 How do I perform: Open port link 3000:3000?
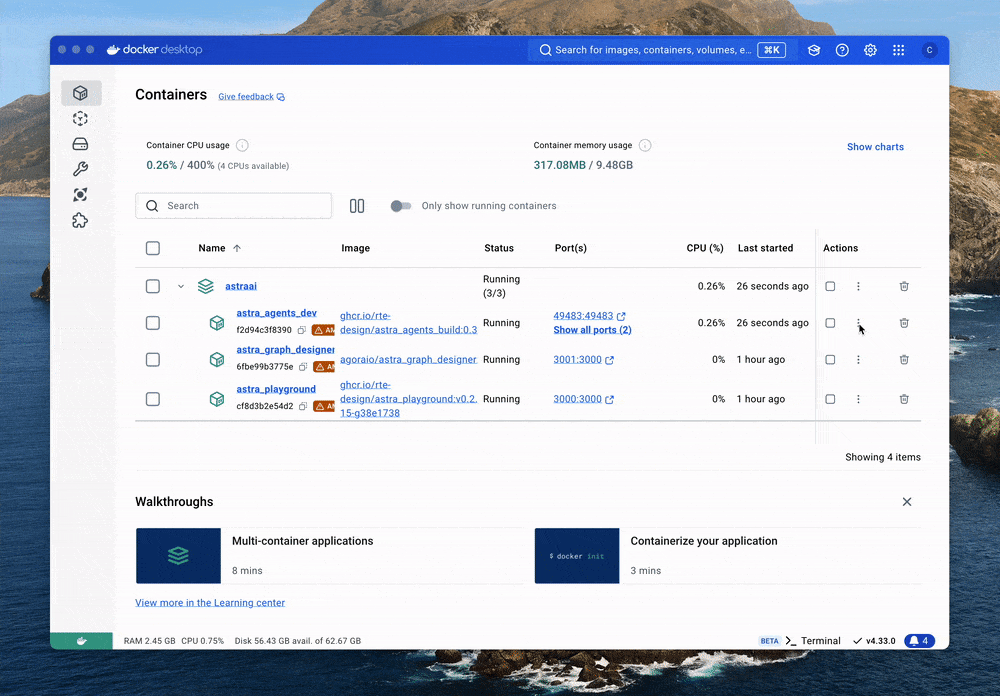click(584, 399)
